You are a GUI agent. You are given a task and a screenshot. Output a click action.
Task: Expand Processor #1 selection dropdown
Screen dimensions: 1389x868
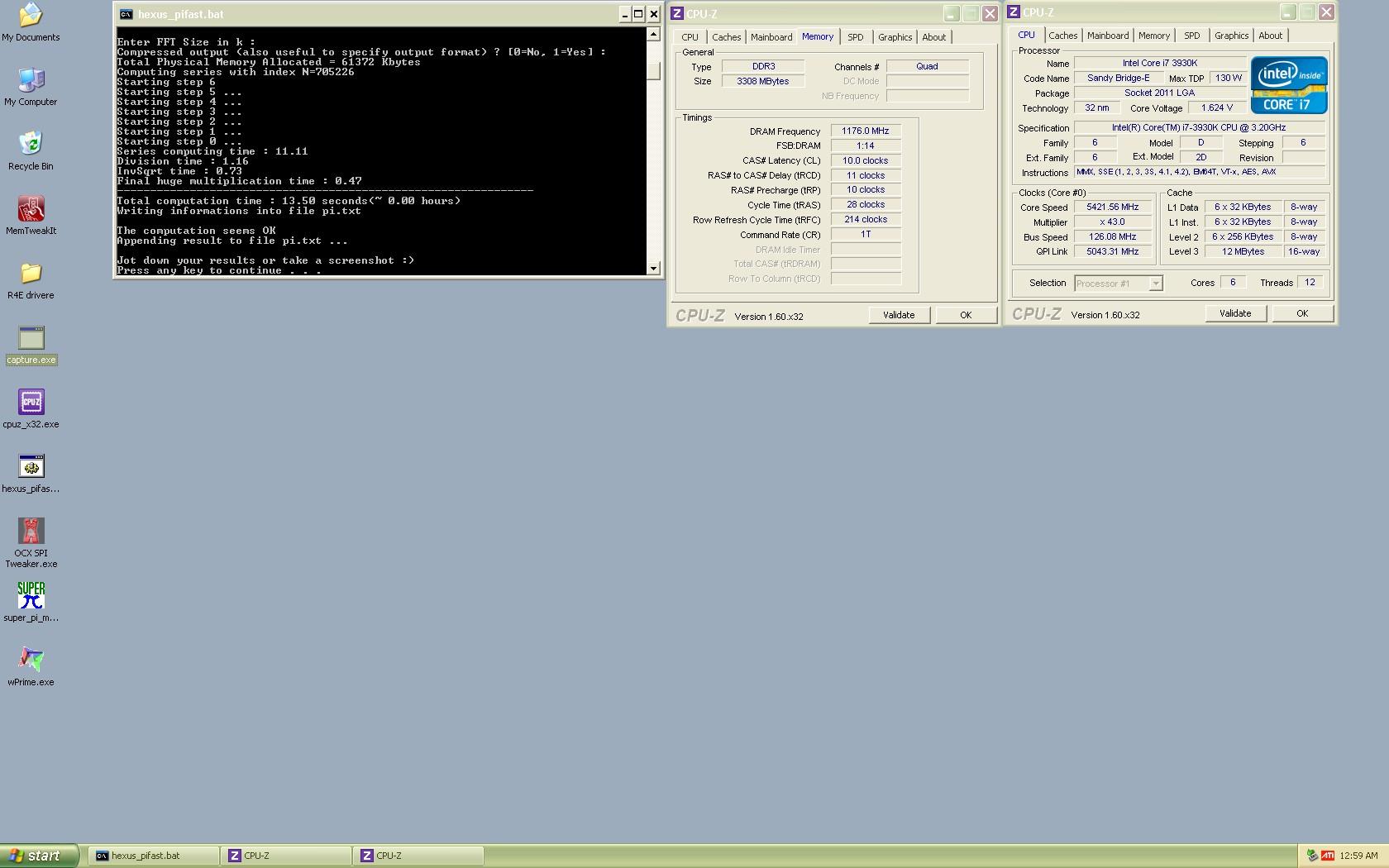pos(1156,284)
